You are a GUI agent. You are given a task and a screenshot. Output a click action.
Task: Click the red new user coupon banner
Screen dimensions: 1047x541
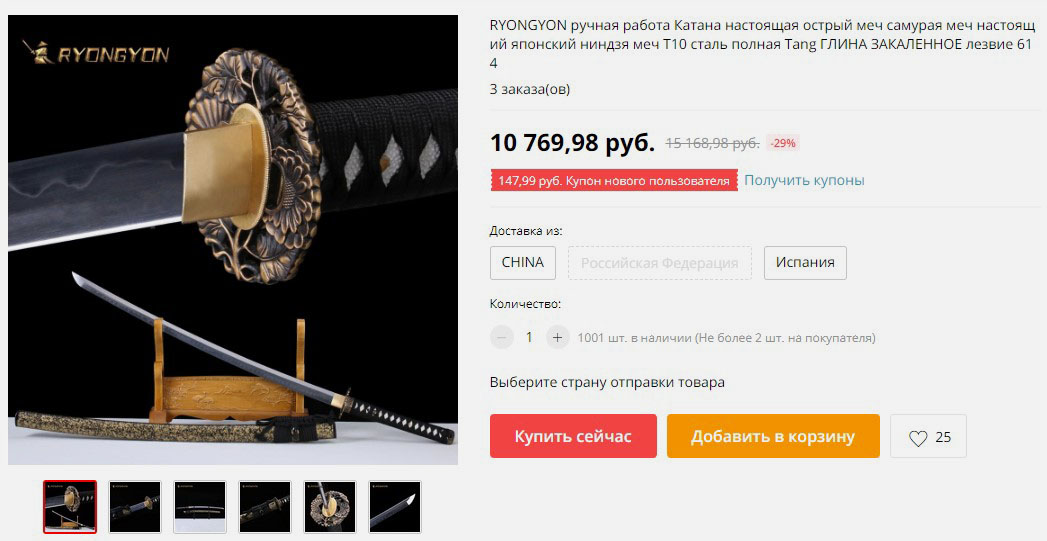[614, 180]
